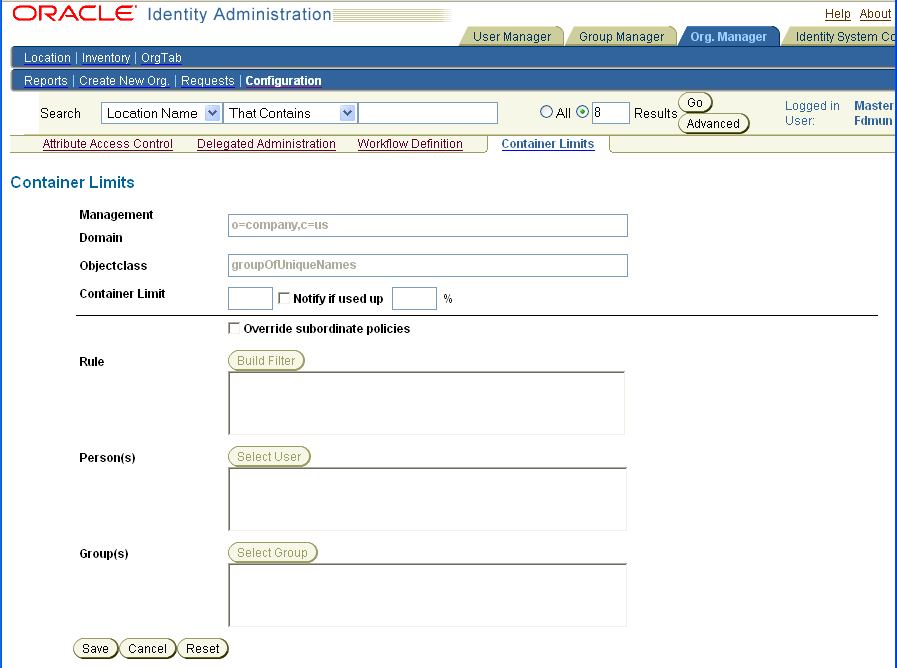Click the search text input field
897x668 pixels.
pyautogui.click(x=428, y=113)
